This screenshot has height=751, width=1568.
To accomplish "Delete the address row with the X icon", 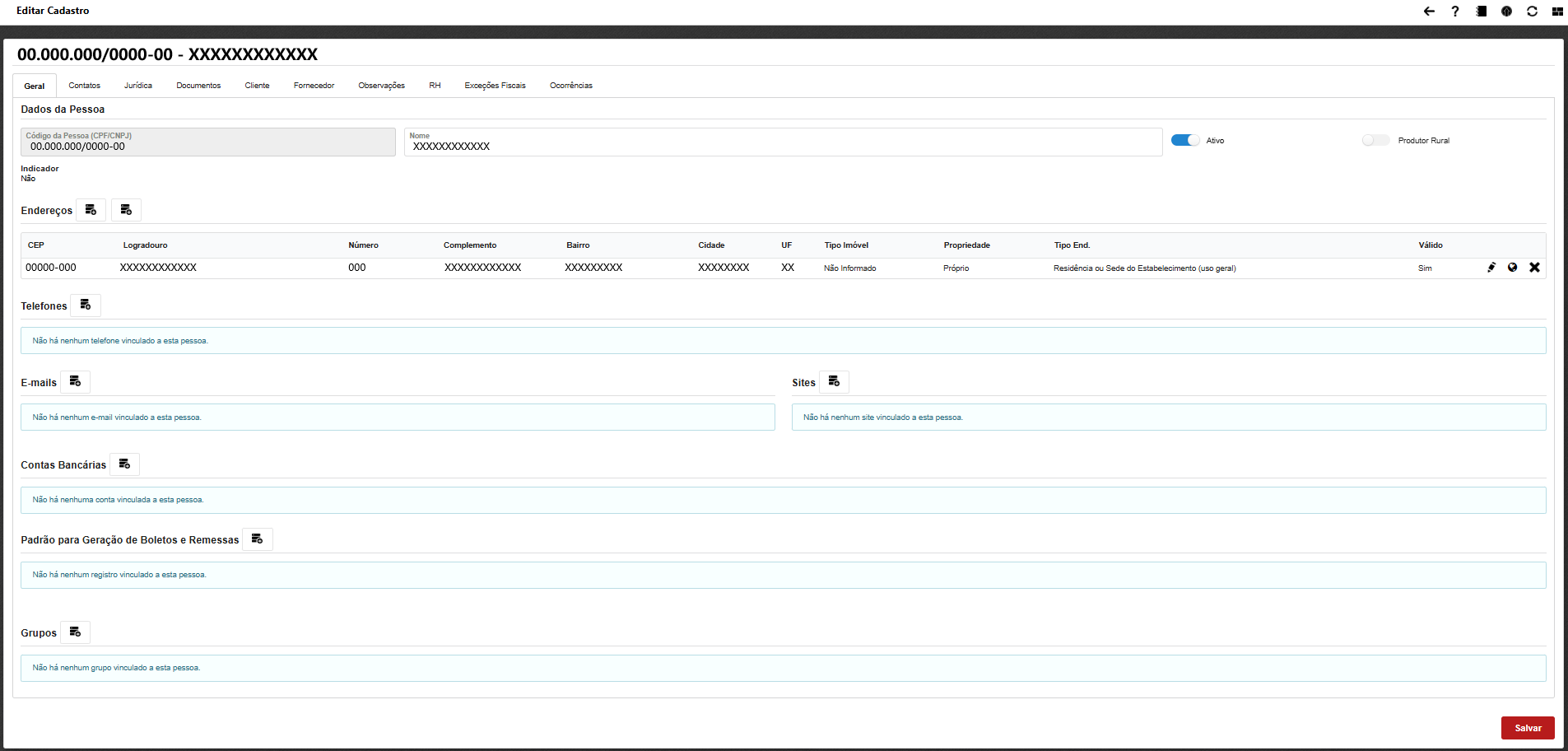I will click(x=1534, y=268).
